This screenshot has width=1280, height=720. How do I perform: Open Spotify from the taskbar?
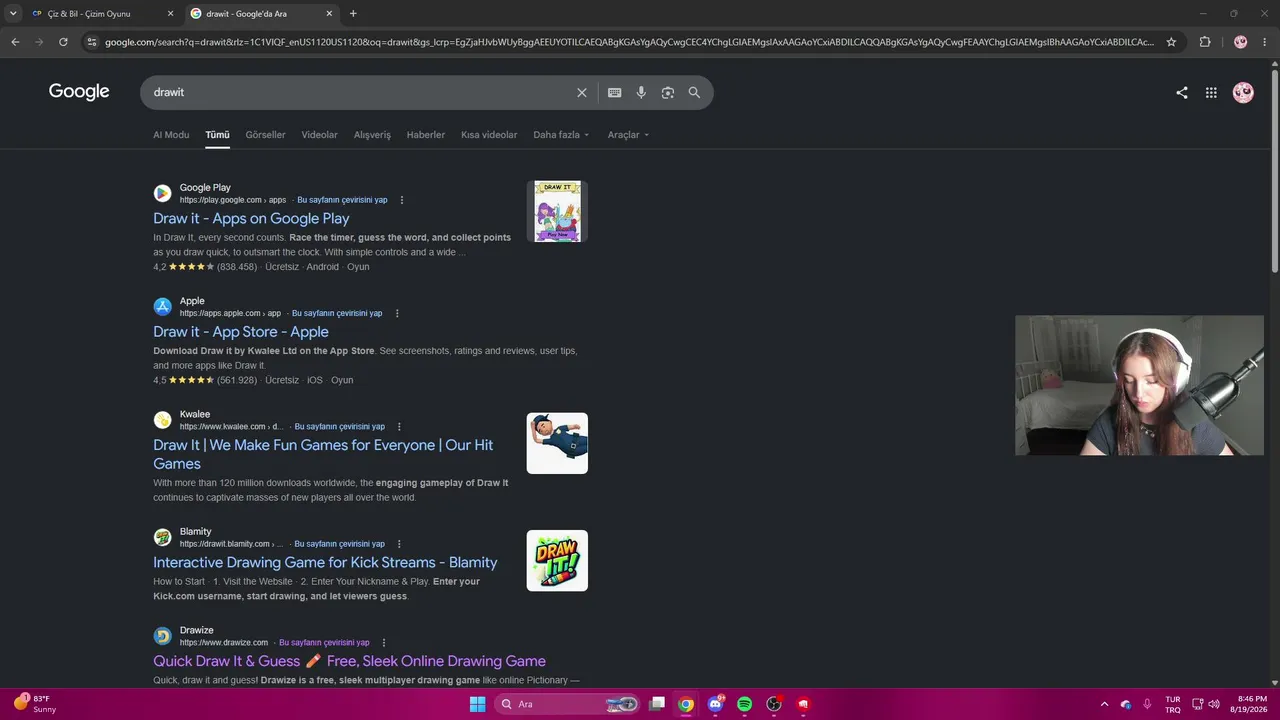click(744, 704)
